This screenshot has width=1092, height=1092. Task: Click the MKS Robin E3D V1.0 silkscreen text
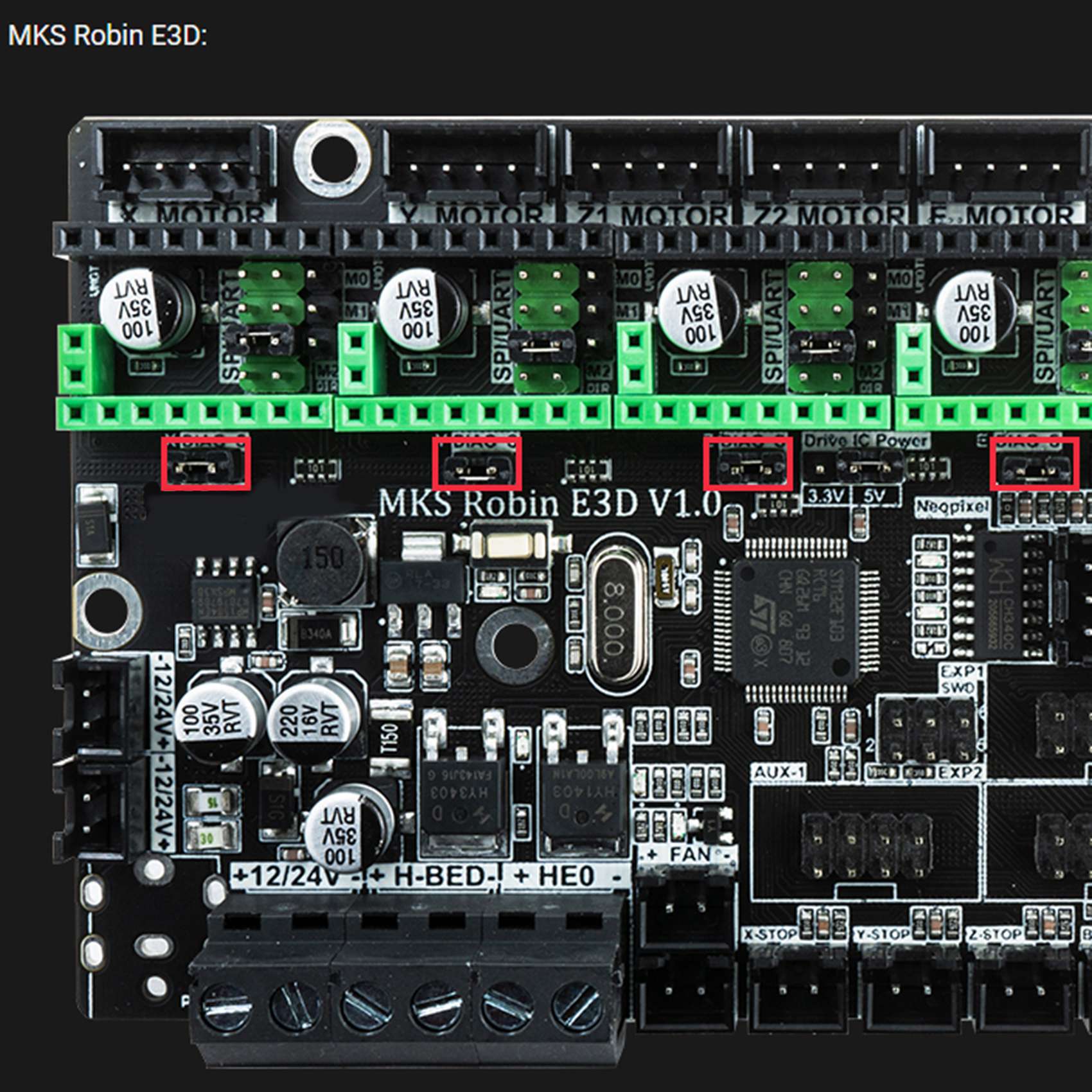tap(550, 503)
